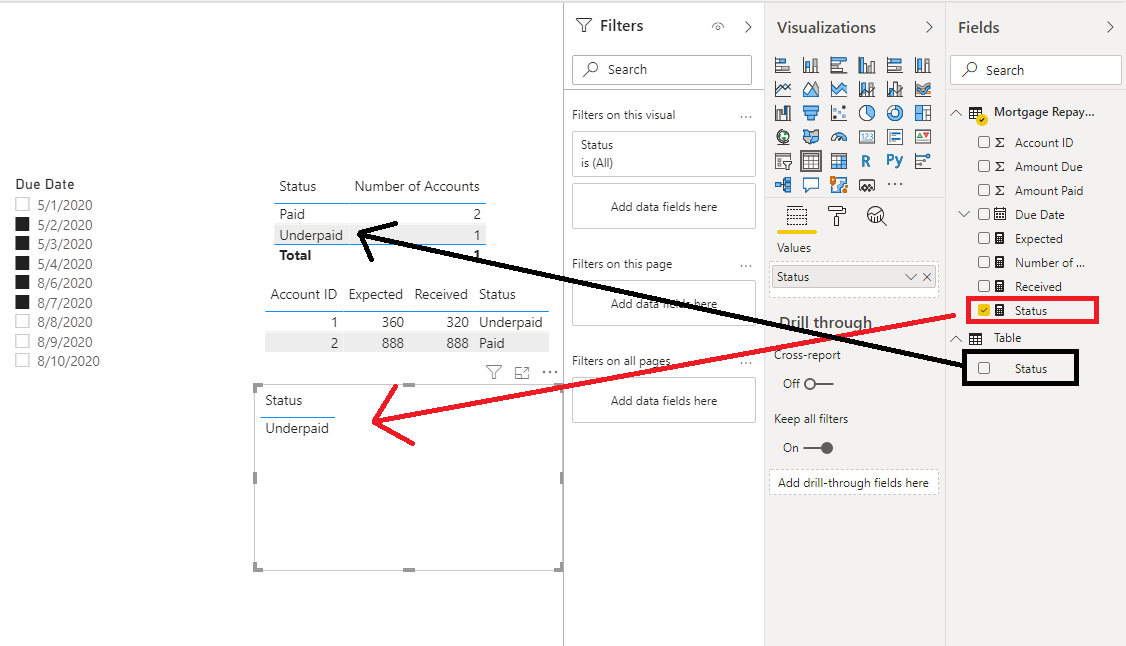Screen dimensions: 1126x646
Task: Click Add drill-through fields here
Action: [853, 483]
